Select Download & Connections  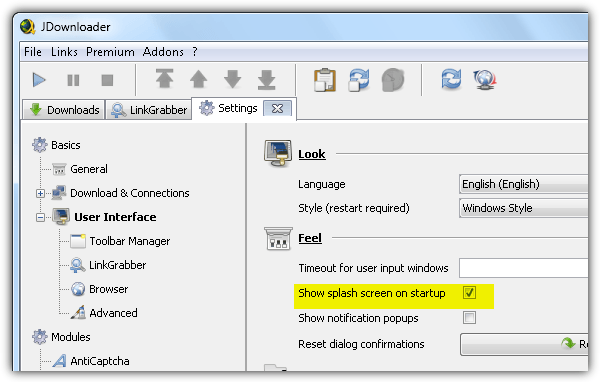130,193
